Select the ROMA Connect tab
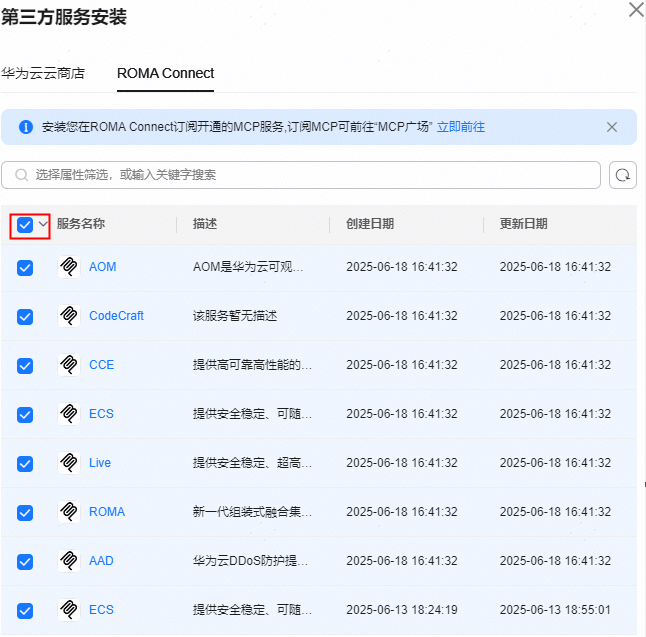The image size is (646, 637). click(166, 73)
